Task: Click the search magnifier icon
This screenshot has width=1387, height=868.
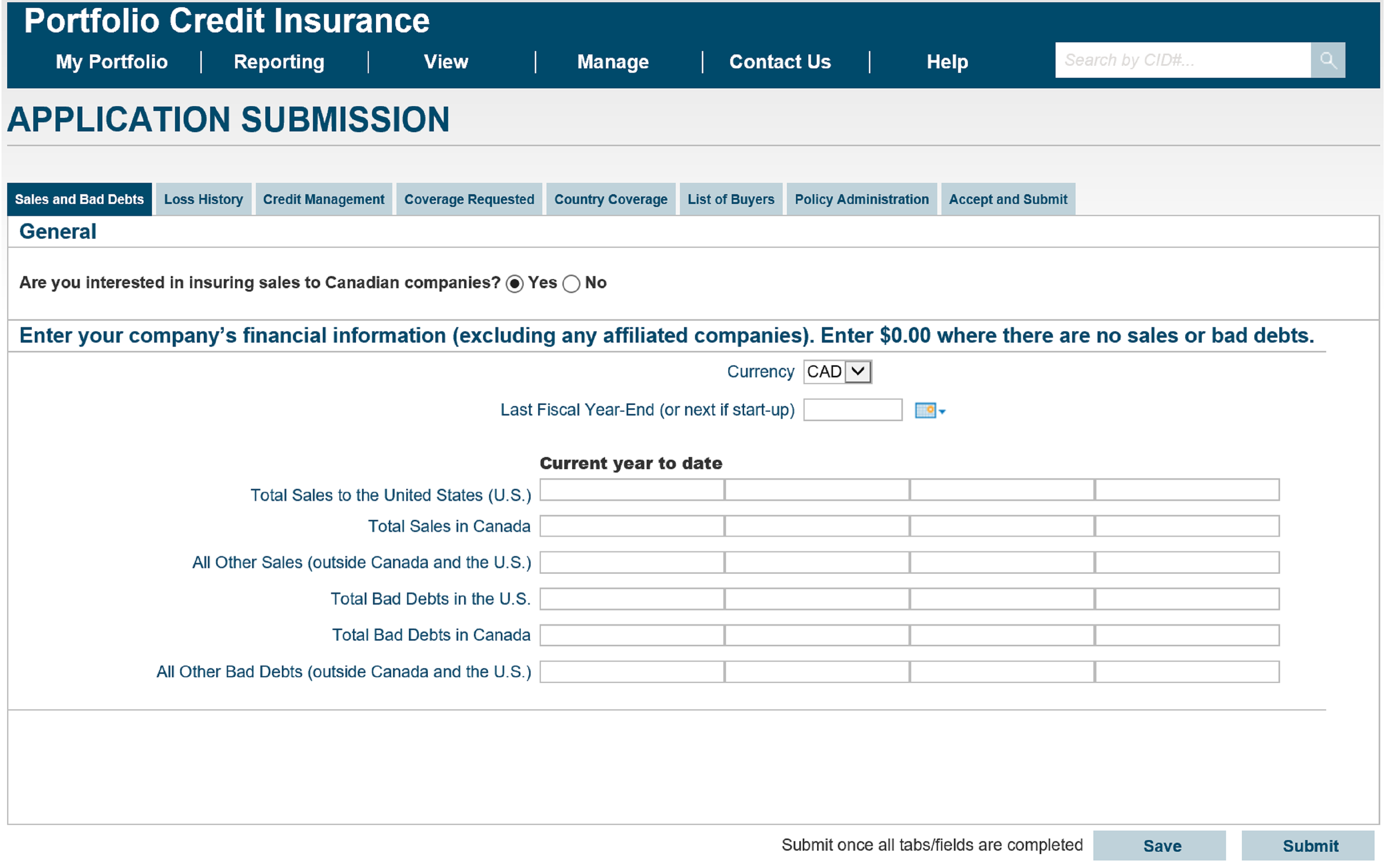Action: point(1328,60)
